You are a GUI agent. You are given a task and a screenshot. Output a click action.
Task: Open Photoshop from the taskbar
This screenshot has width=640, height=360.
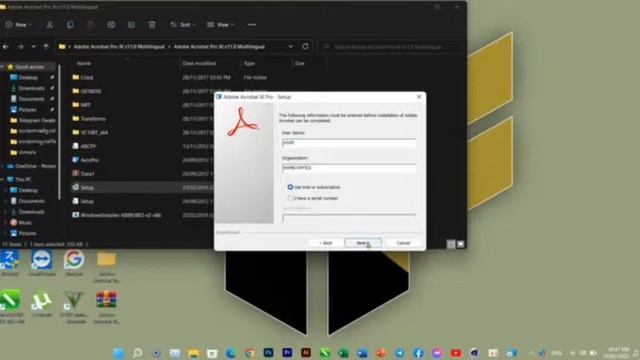point(268,353)
